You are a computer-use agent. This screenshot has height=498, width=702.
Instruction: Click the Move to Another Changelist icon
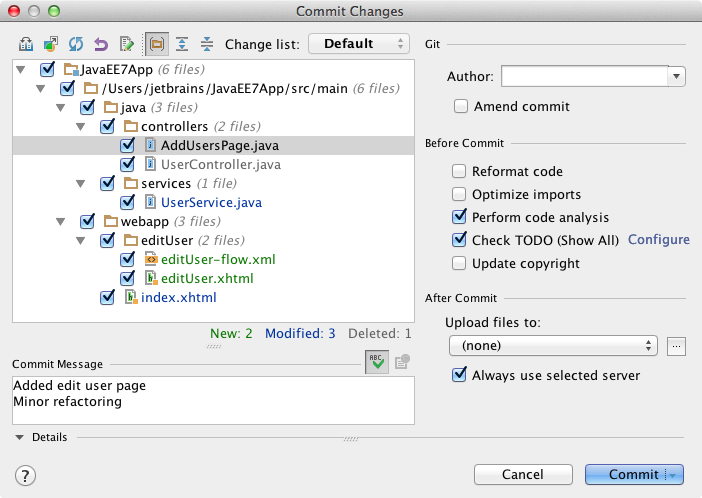click(x=51, y=44)
